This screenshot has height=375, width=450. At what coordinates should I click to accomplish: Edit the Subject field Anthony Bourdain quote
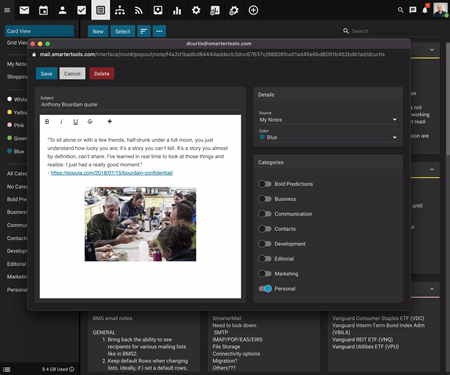140,104
